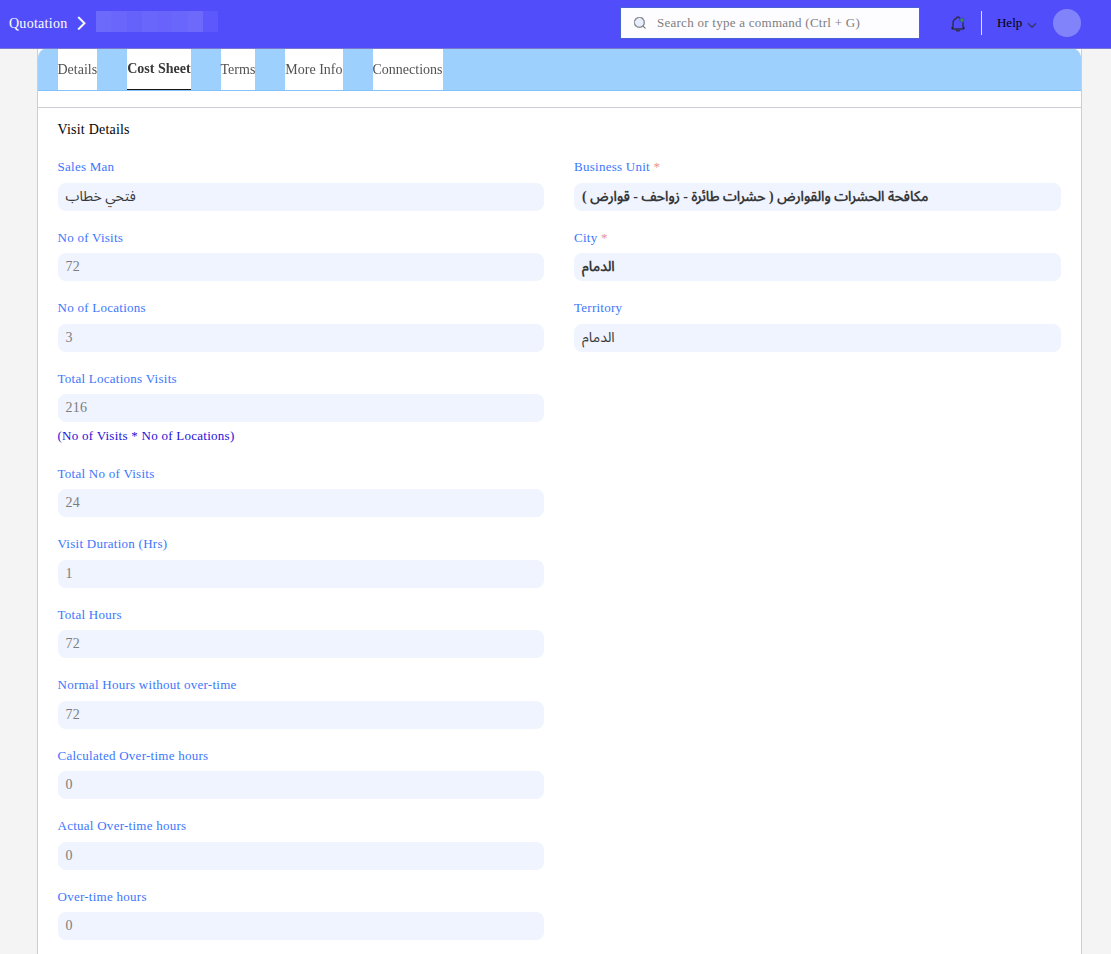
Task: Click the Visit Duration (Hrs) field
Action: tap(300, 574)
